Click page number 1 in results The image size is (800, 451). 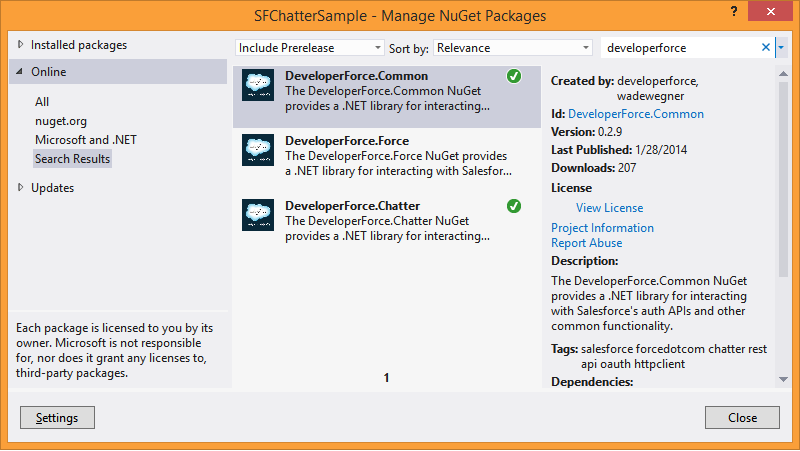(x=386, y=378)
